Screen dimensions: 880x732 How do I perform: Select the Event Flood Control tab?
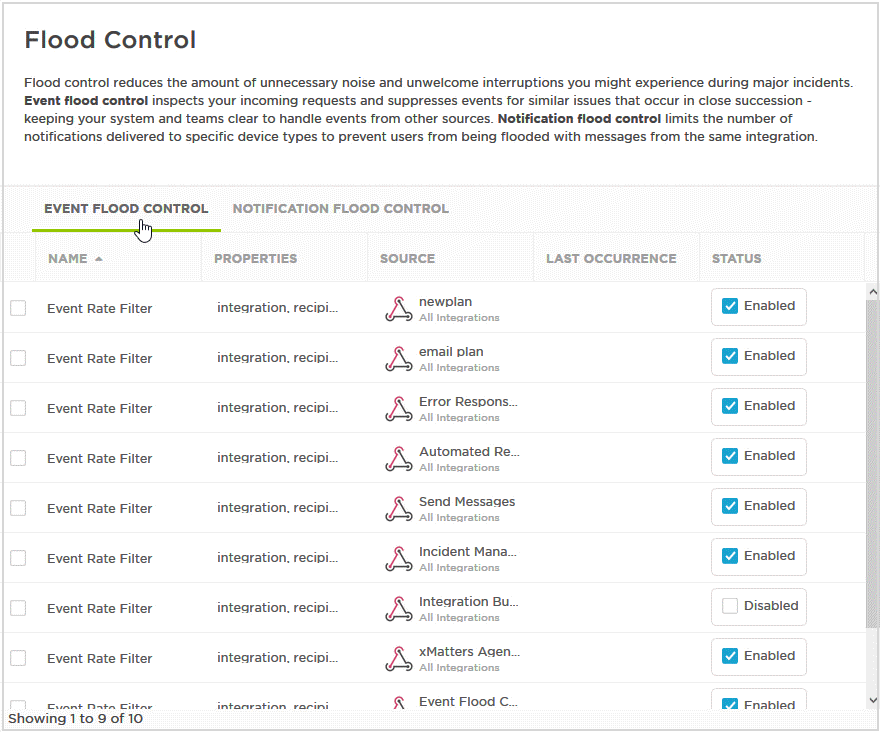(x=126, y=208)
